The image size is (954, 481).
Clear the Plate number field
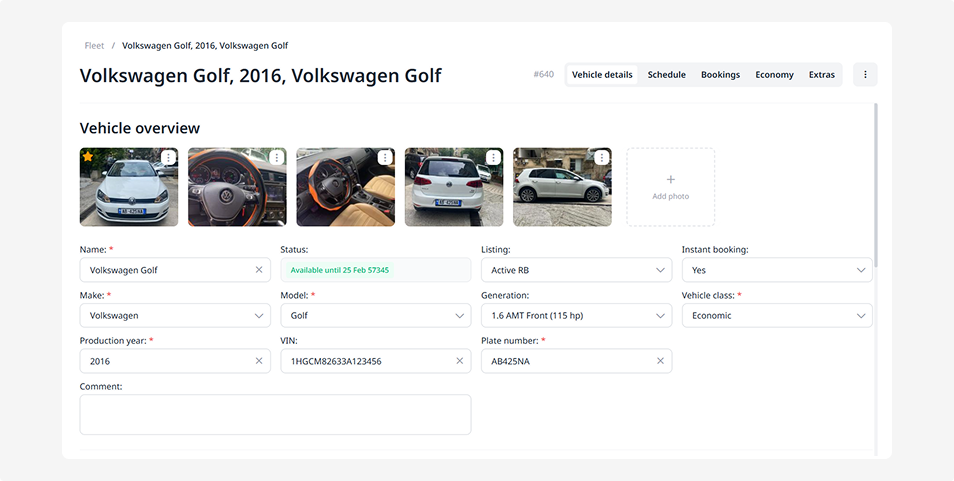661,361
